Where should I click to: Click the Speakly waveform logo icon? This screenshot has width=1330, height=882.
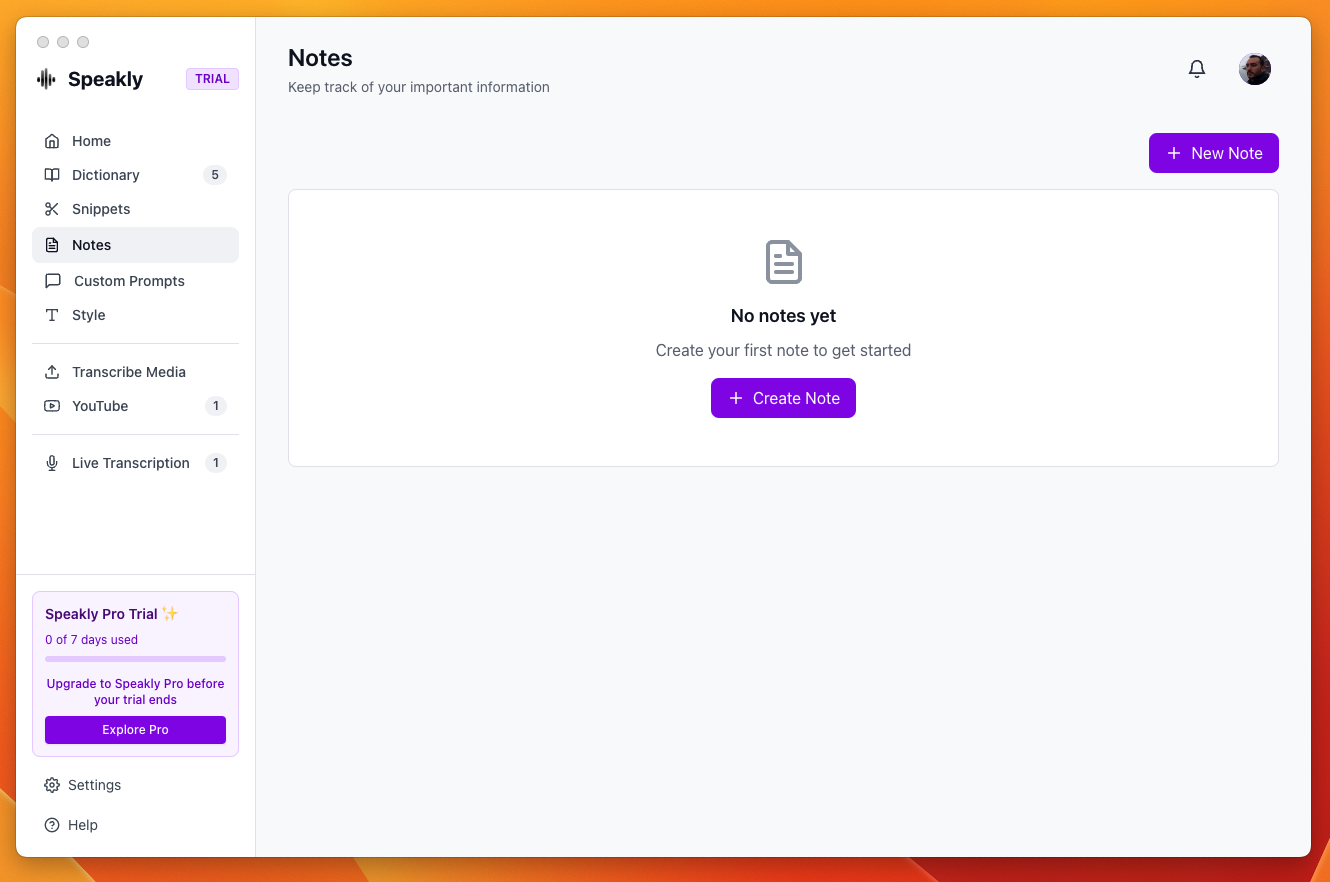(46, 79)
